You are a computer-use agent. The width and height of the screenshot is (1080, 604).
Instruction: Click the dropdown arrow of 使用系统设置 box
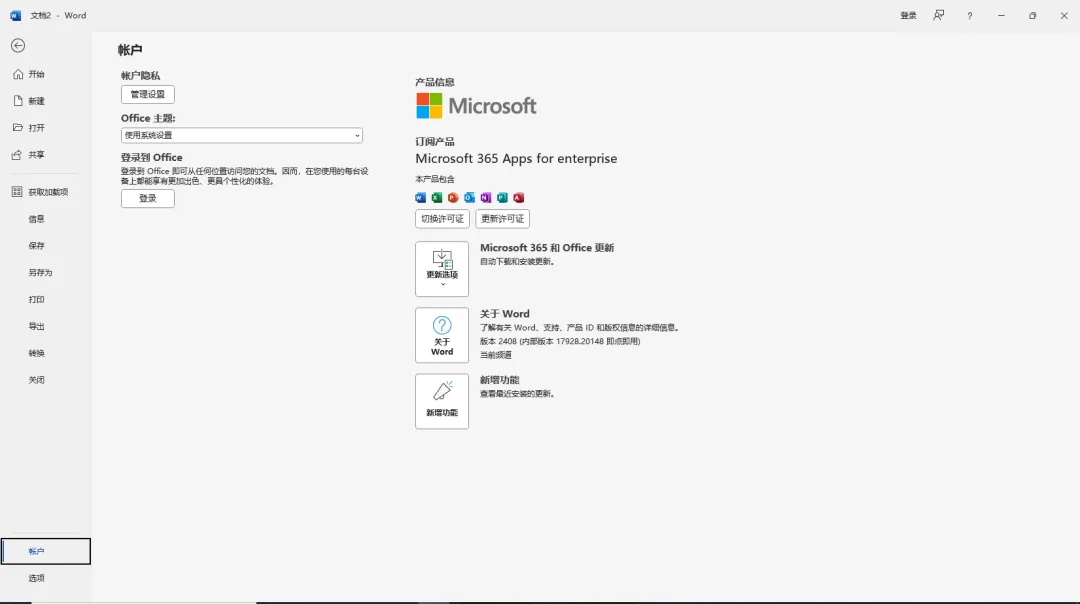click(357, 136)
